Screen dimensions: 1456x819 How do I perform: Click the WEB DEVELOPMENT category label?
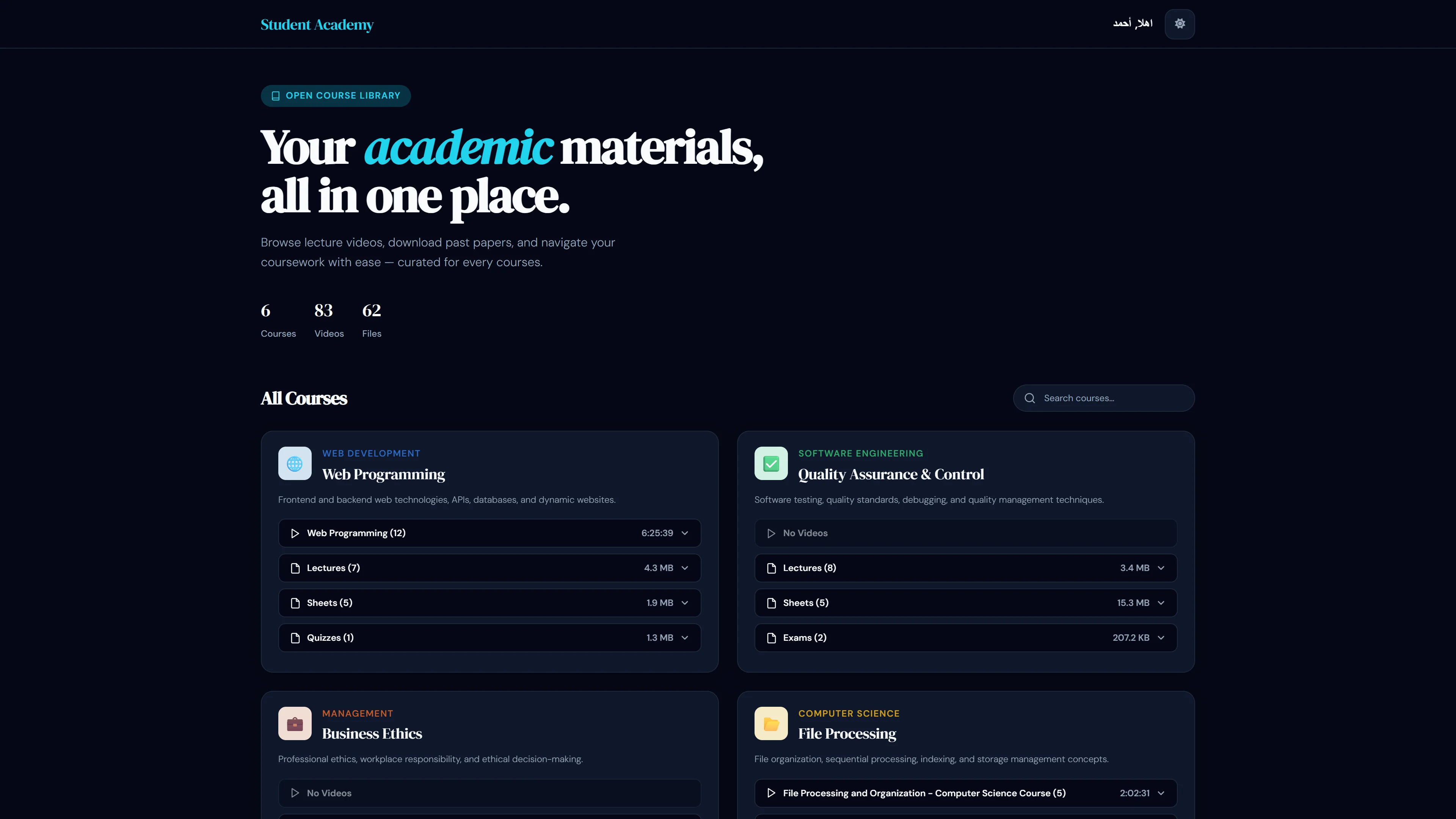tap(371, 453)
